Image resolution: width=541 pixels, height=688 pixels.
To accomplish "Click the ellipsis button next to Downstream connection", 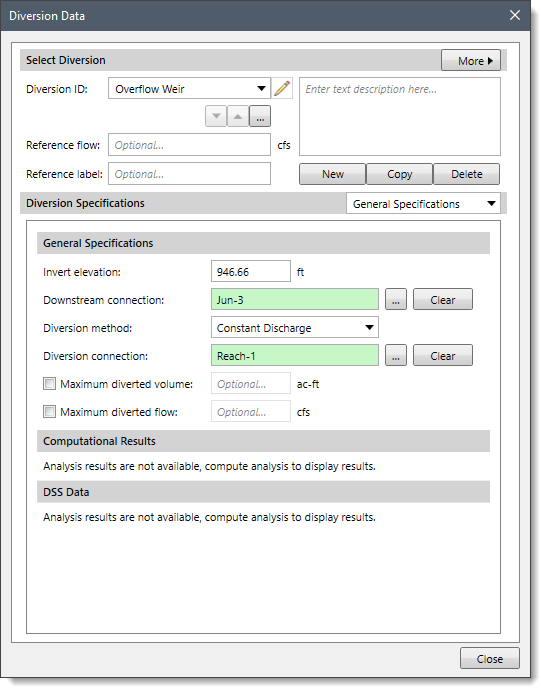I will 396,300.
